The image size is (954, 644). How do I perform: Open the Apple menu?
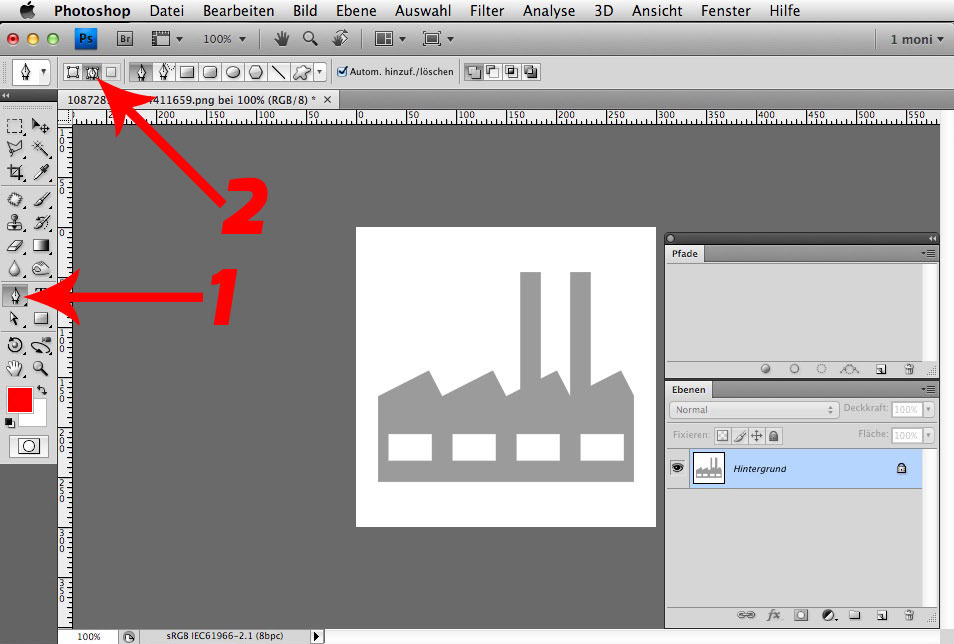(27, 10)
